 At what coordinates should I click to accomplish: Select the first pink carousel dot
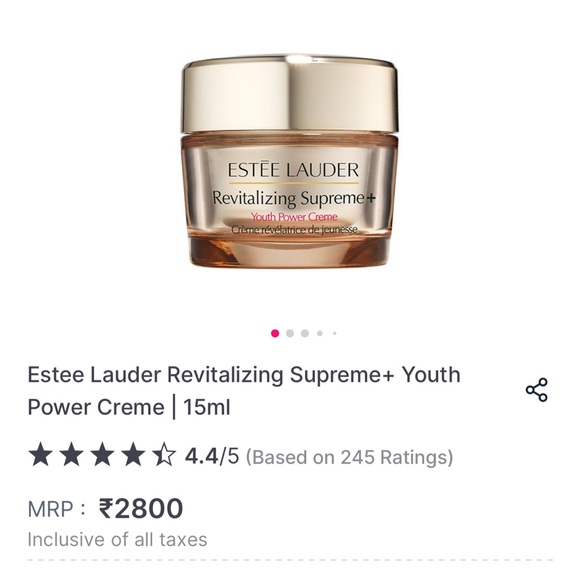point(275,333)
